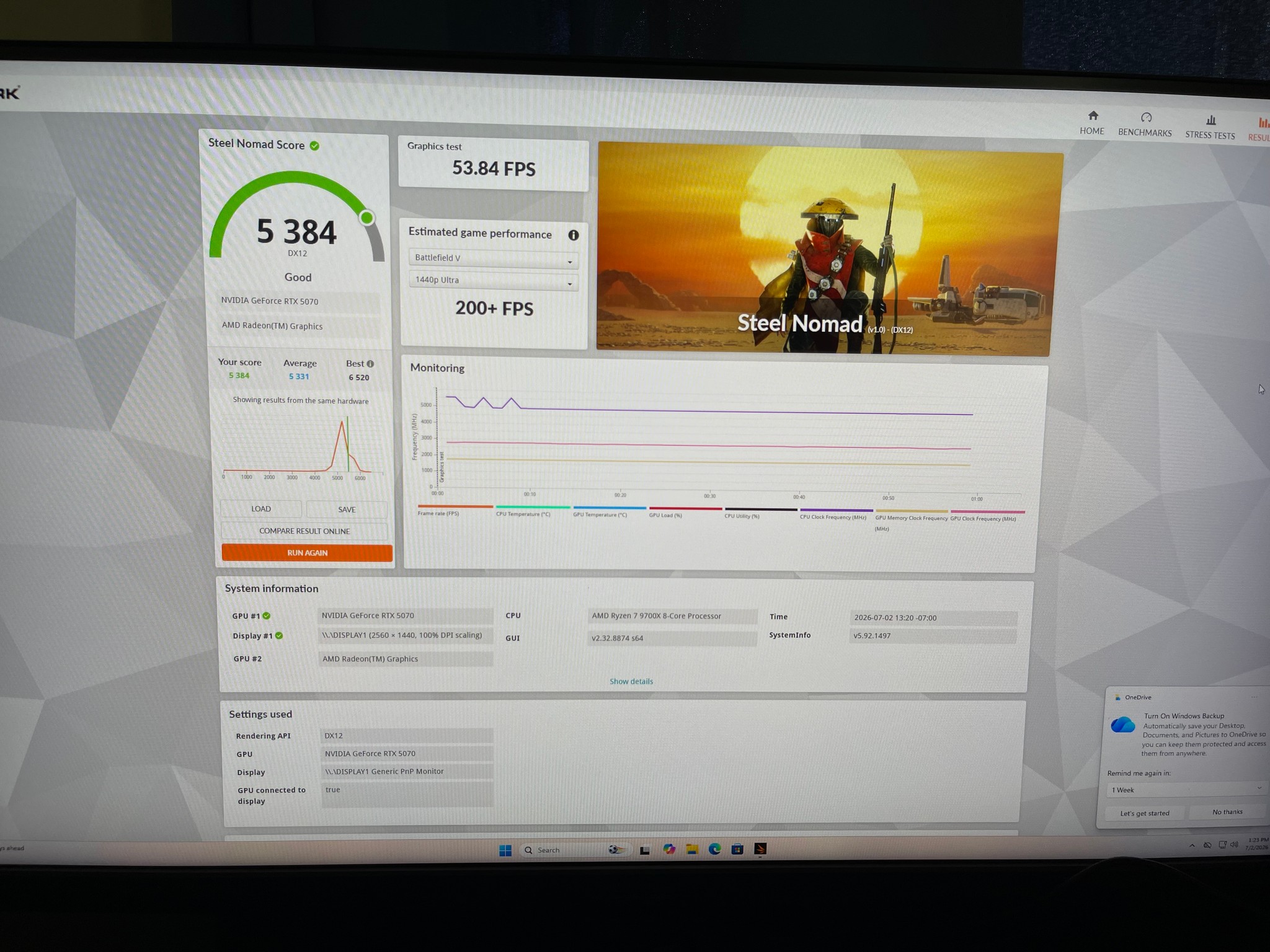Click the OneDrive cloud logo in the notification

click(1122, 725)
